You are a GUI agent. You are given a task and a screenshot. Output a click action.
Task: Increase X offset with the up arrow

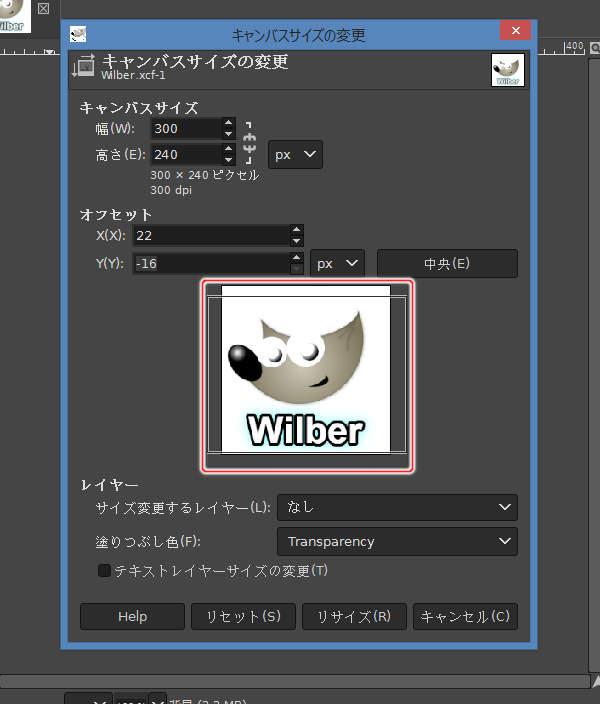(x=296, y=230)
